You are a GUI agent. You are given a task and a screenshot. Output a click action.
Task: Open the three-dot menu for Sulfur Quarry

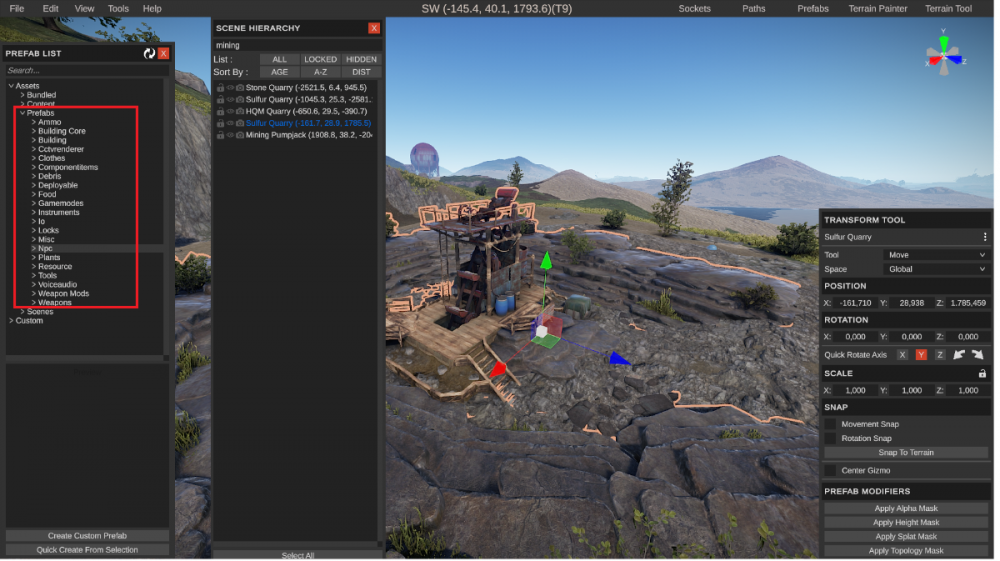984,237
